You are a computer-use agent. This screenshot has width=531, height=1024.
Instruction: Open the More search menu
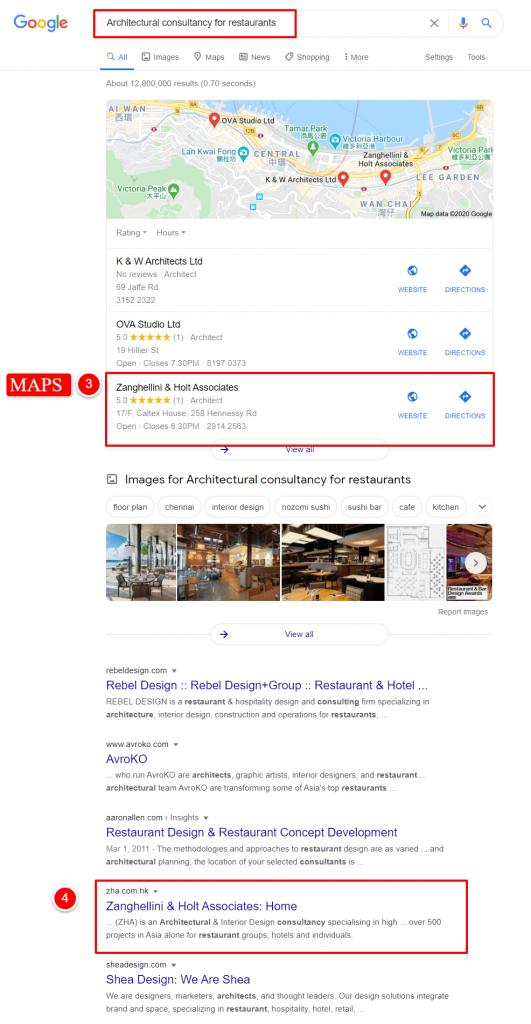pyautogui.click(x=356, y=57)
